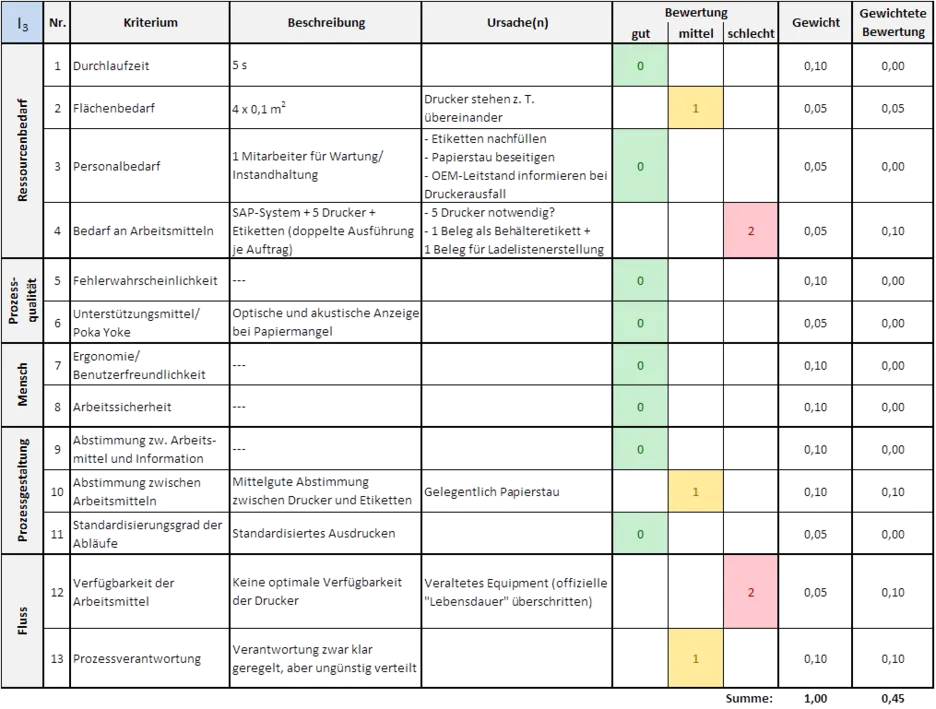Select the mittel sub-header
Image resolution: width=936 pixels, height=709 pixels.
point(695,34)
